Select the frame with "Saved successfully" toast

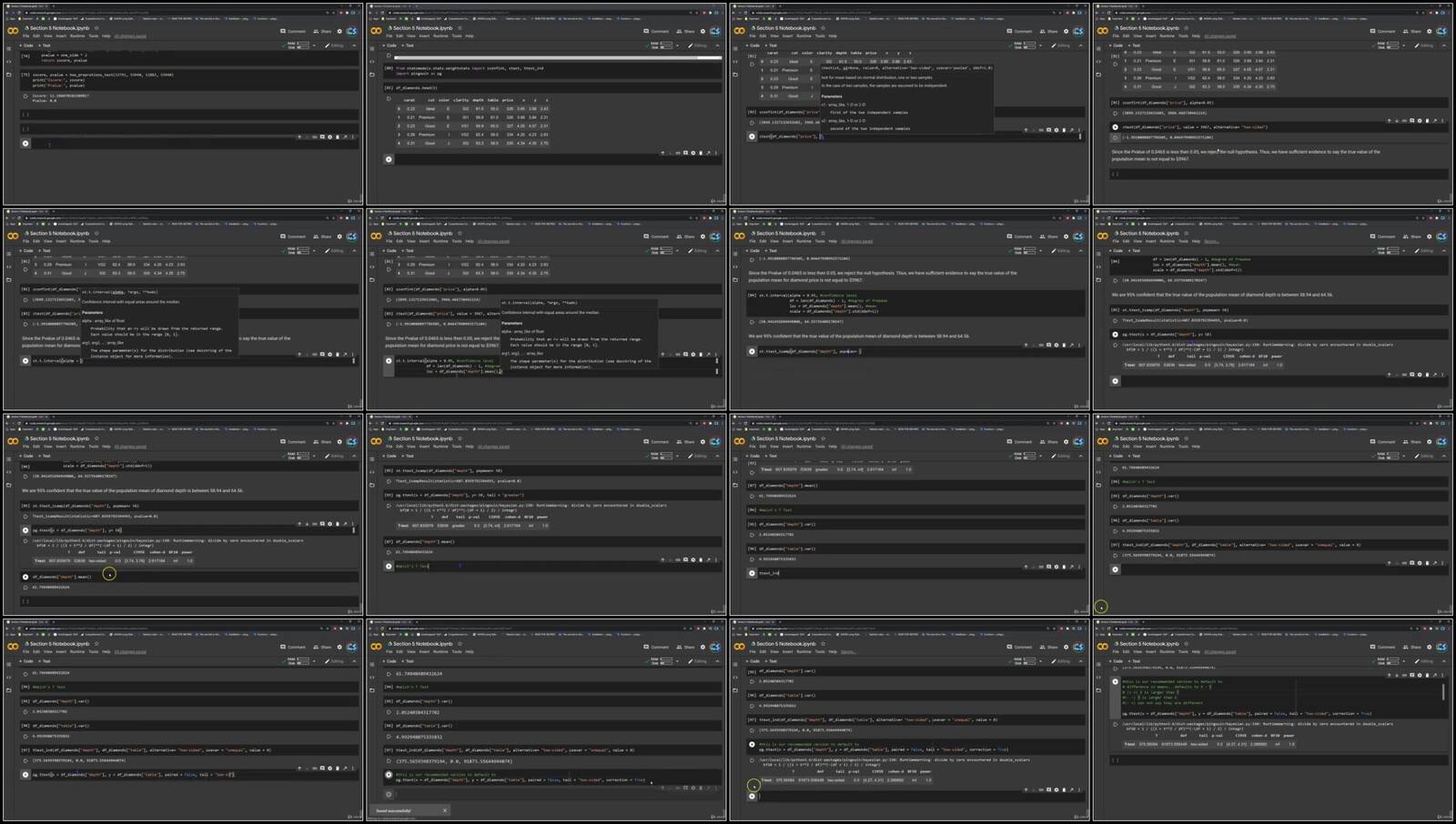pos(546,719)
